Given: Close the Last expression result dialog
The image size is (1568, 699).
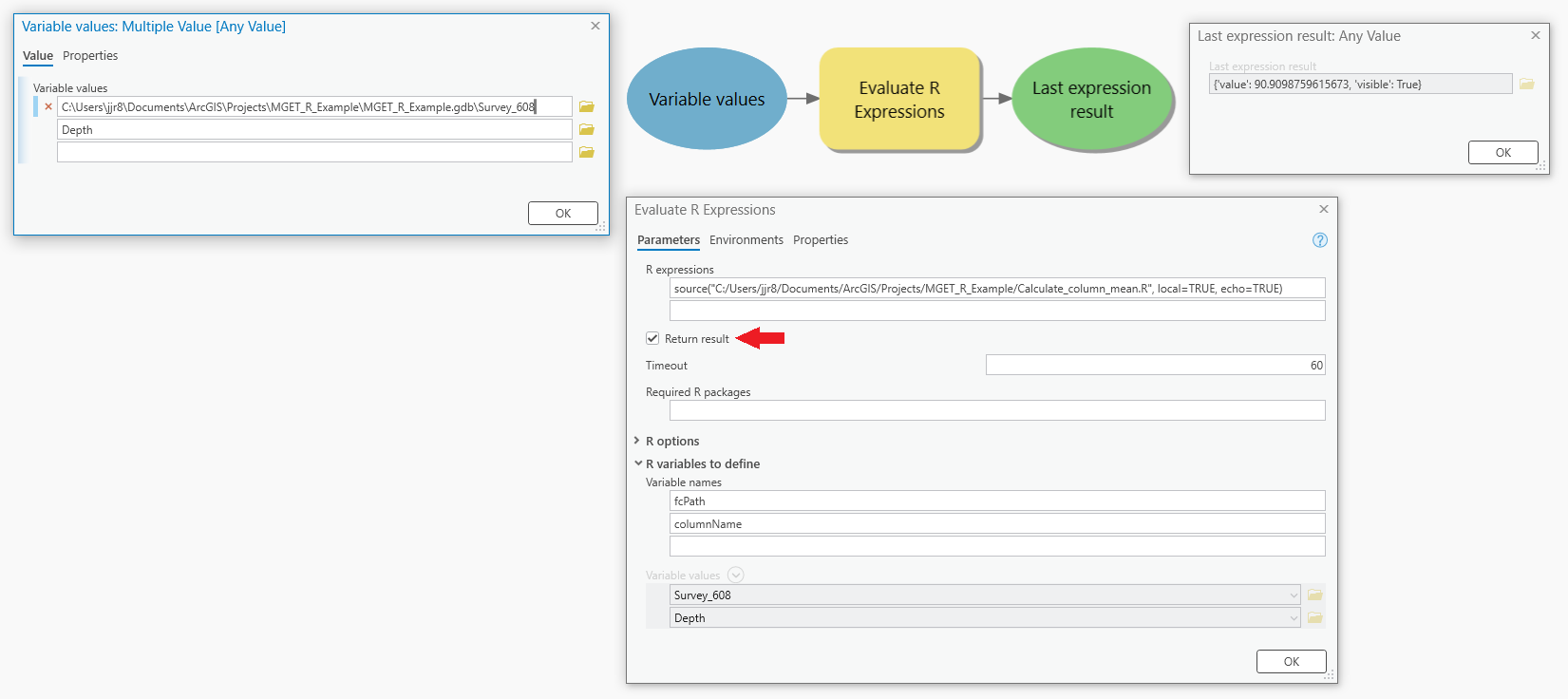Looking at the screenshot, I should pos(1536,35).
